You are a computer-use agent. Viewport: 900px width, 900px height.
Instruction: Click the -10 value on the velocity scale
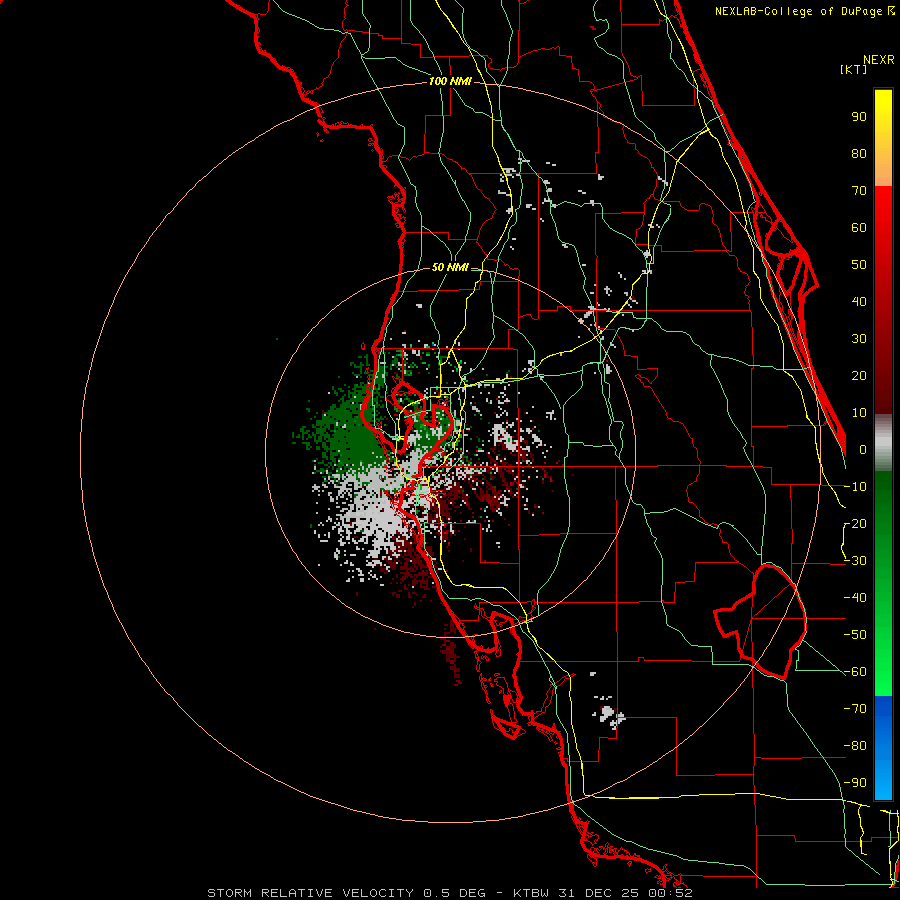[855, 487]
